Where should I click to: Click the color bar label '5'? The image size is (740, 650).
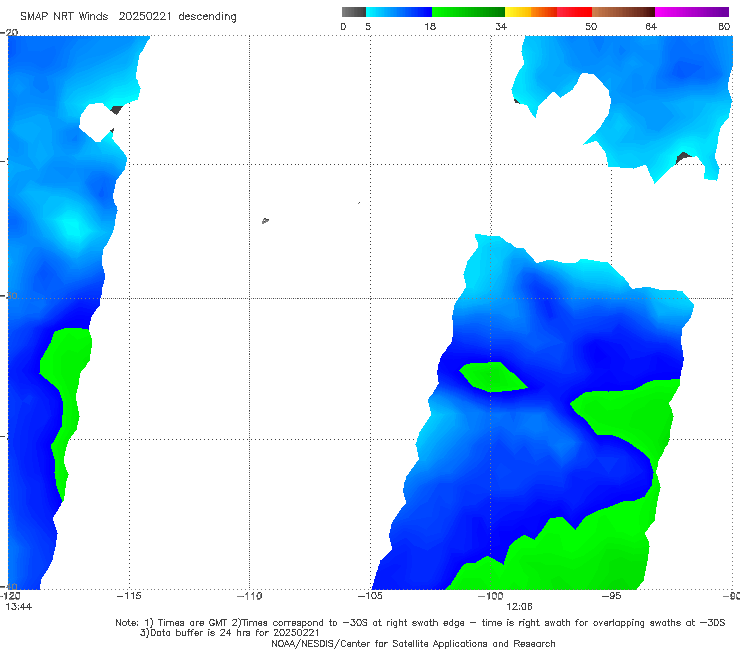[x=368, y=27]
